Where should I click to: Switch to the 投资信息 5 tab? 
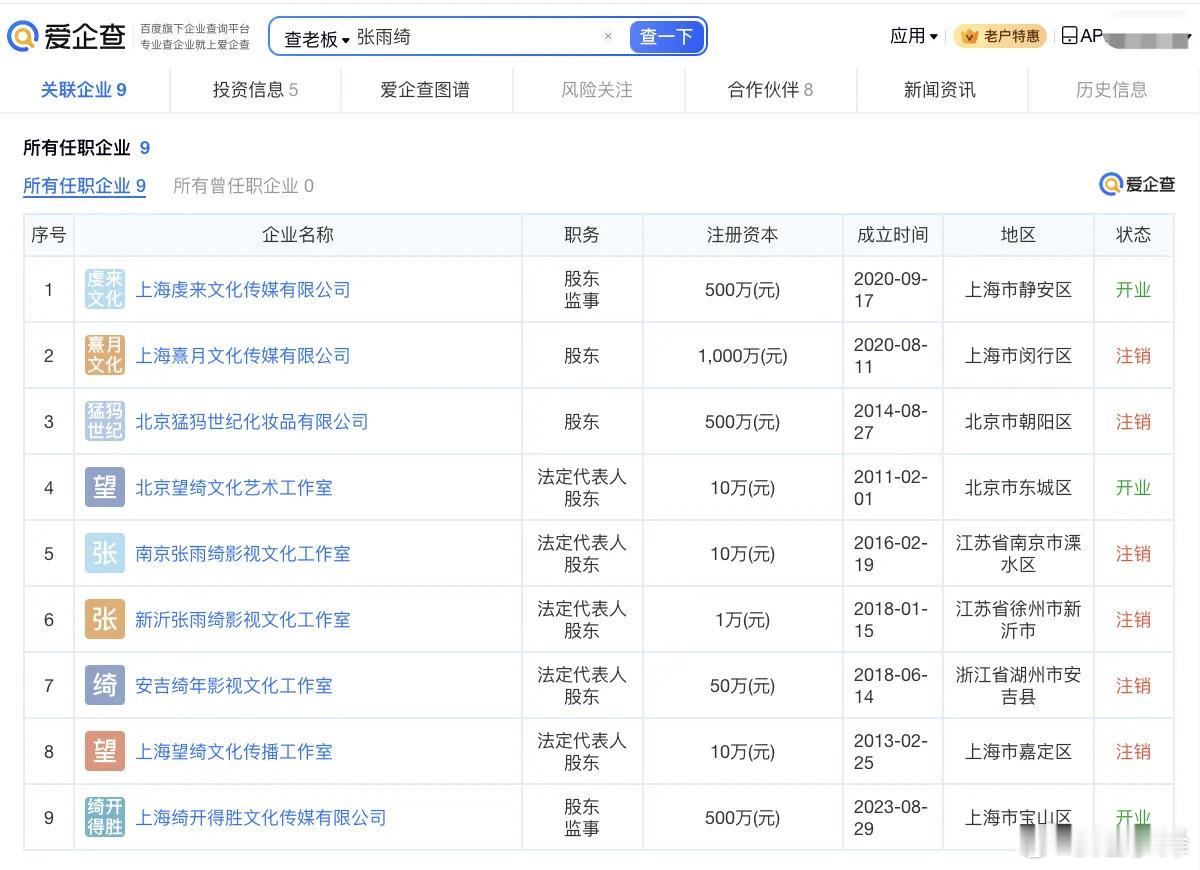click(255, 90)
